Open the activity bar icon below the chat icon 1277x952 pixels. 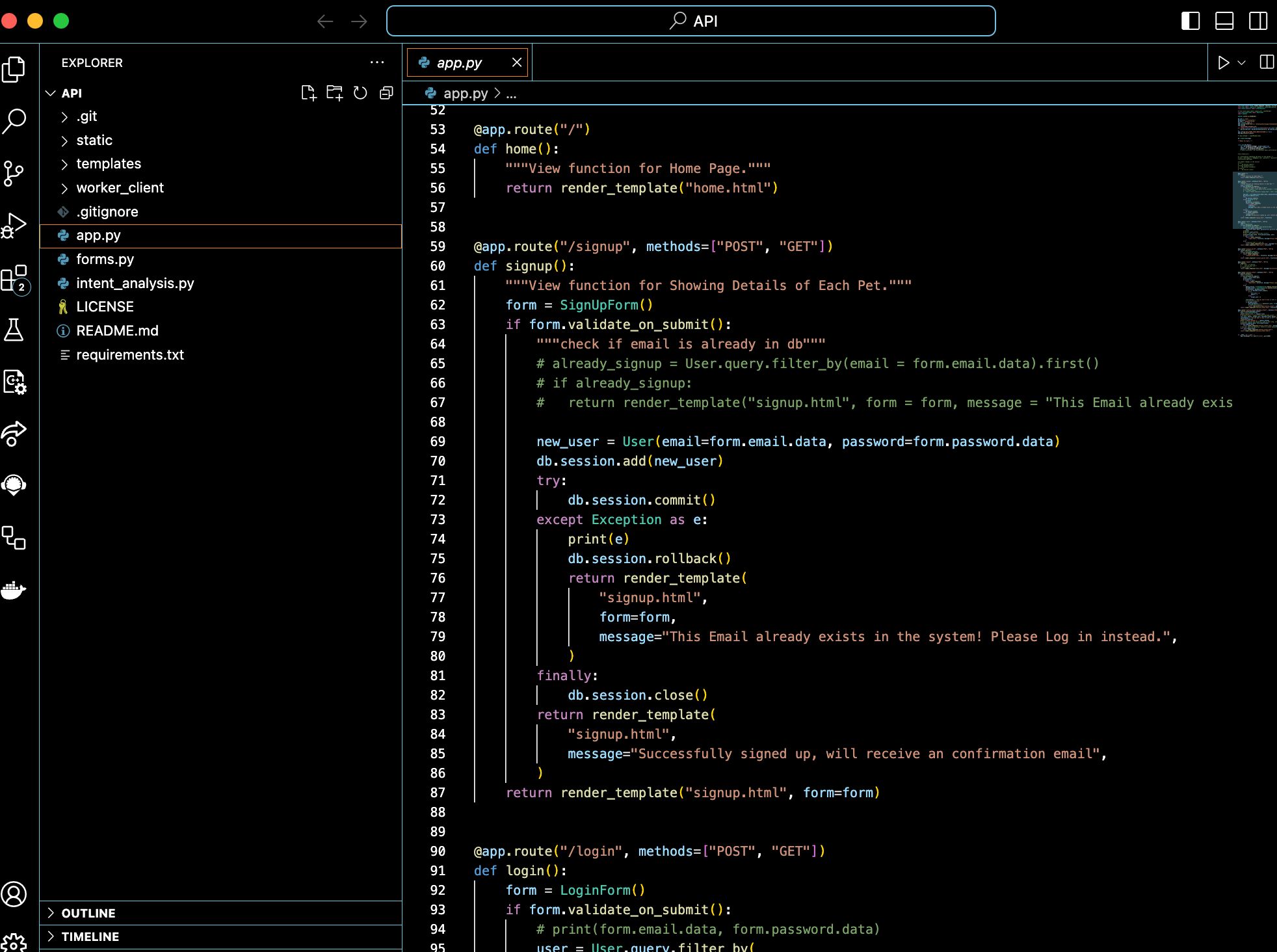point(14,538)
